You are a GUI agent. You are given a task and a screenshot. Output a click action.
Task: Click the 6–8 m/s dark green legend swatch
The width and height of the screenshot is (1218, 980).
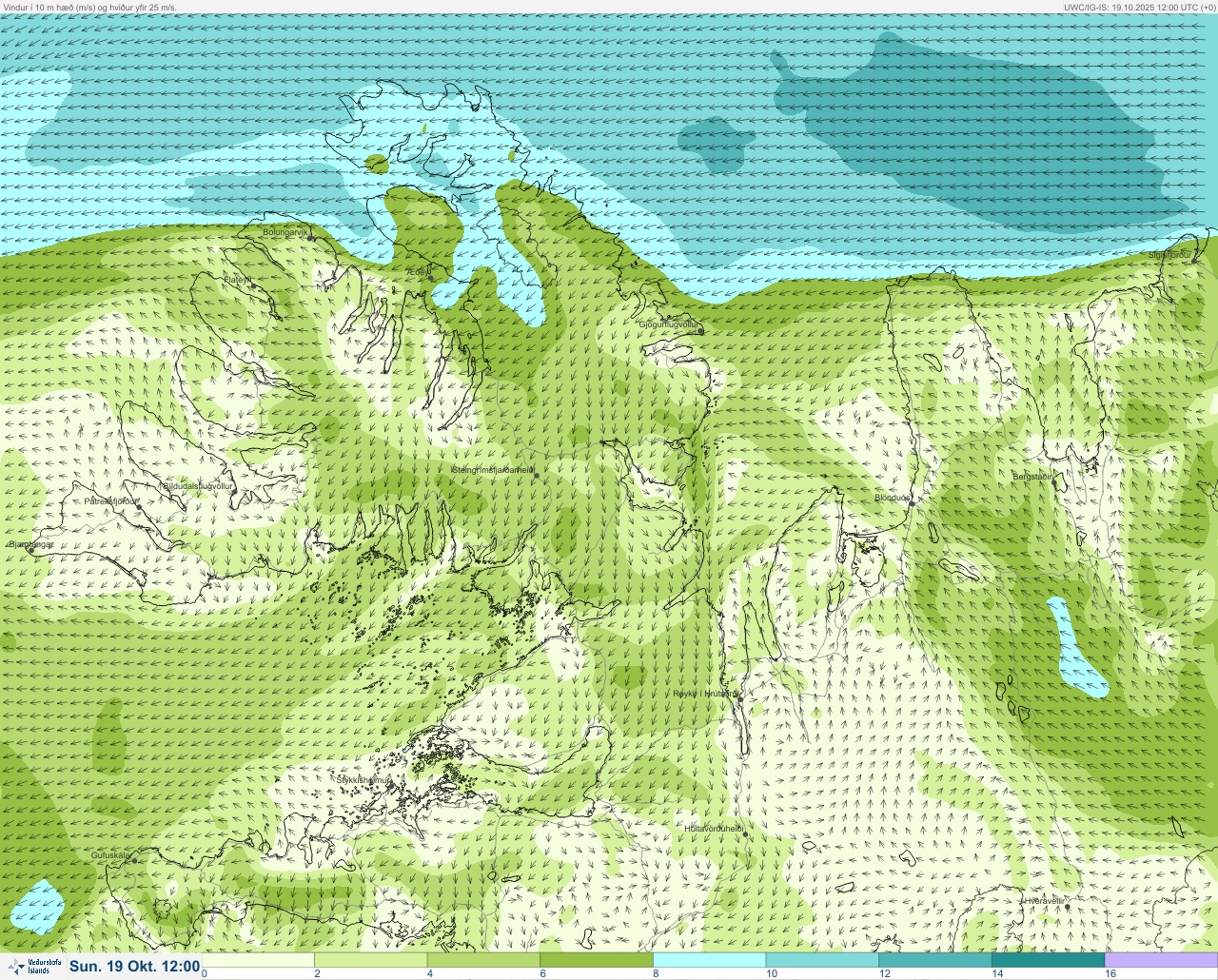[x=596, y=960]
